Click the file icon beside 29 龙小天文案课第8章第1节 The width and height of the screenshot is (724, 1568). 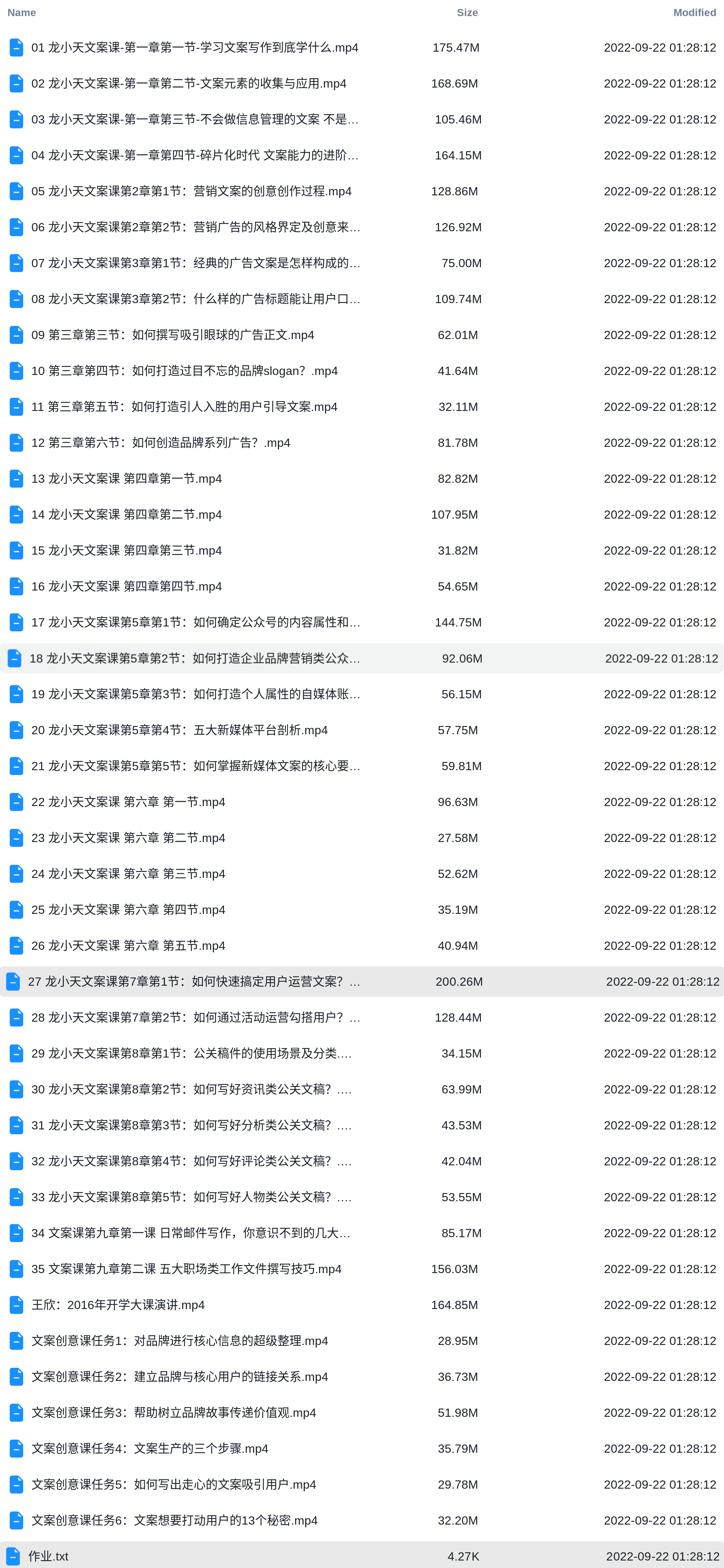(x=16, y=1053)
